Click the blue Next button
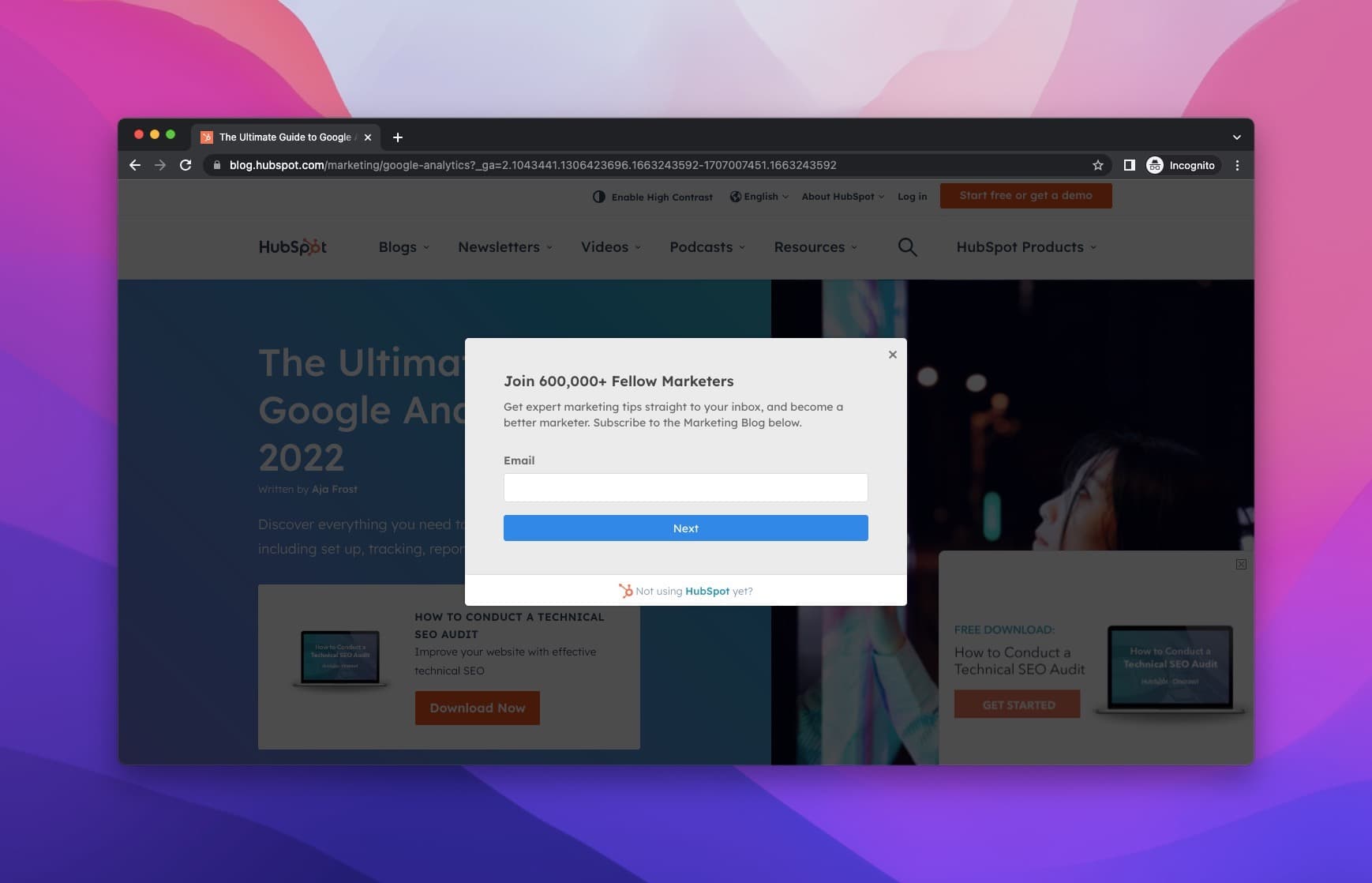The width and height of the screenshot is (1372, 883). click(686, 528)
